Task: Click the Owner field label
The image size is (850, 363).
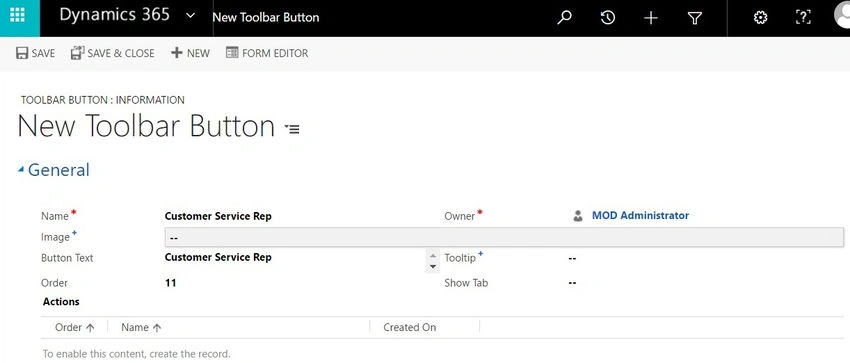Action: click(x=460, y=216)
